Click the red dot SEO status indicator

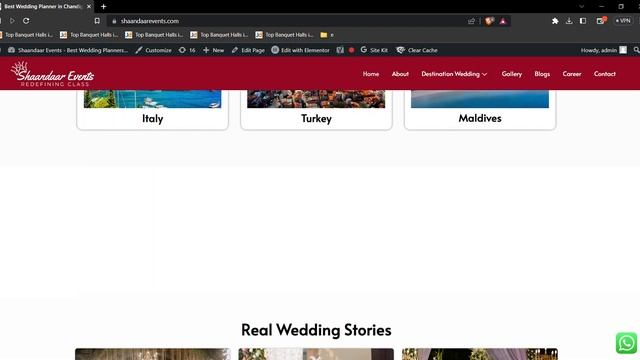(x=351, y=50)
